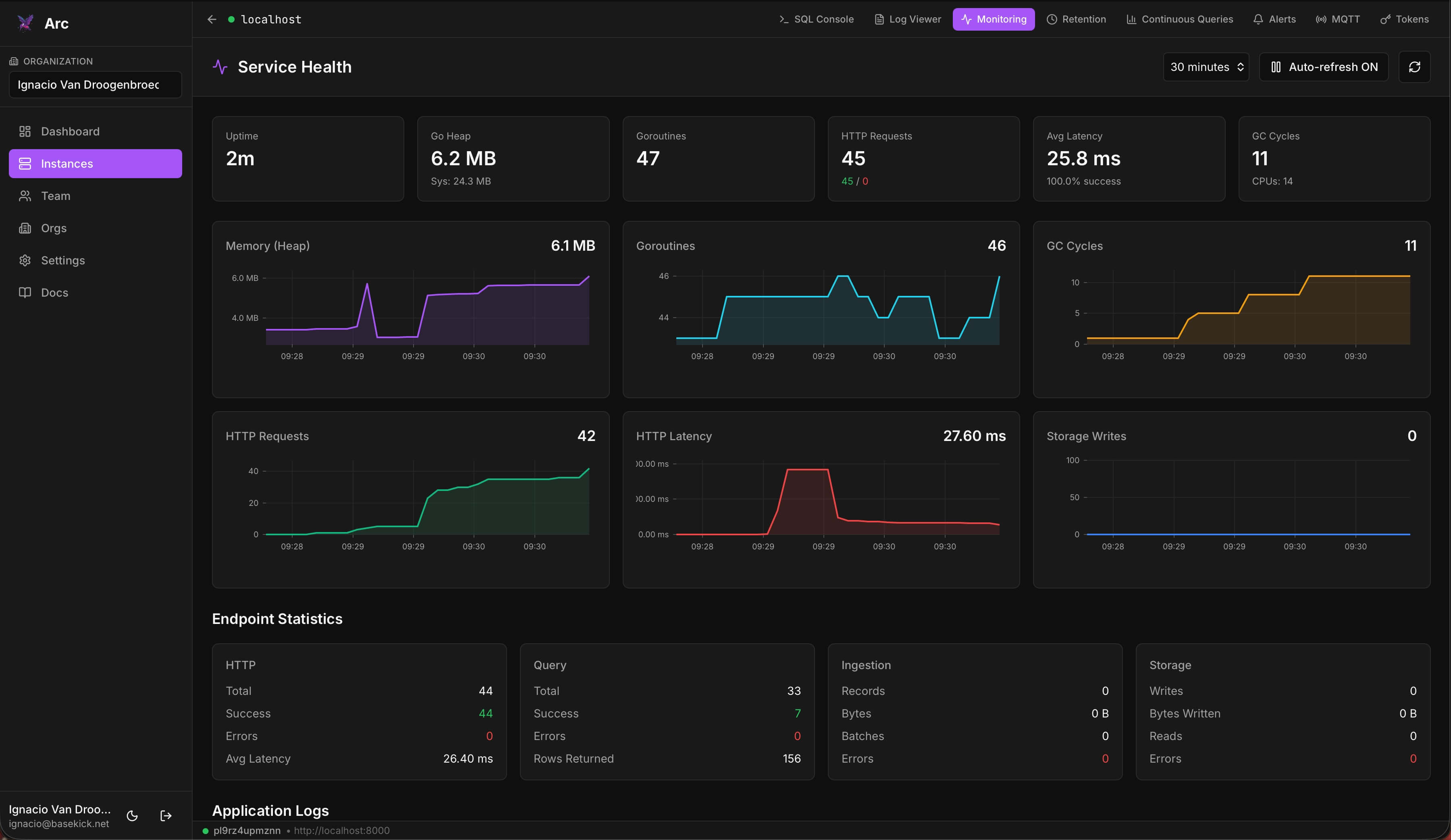Click the Application Logs heading
Screen dimensions: 1451x840
(270, 811)
